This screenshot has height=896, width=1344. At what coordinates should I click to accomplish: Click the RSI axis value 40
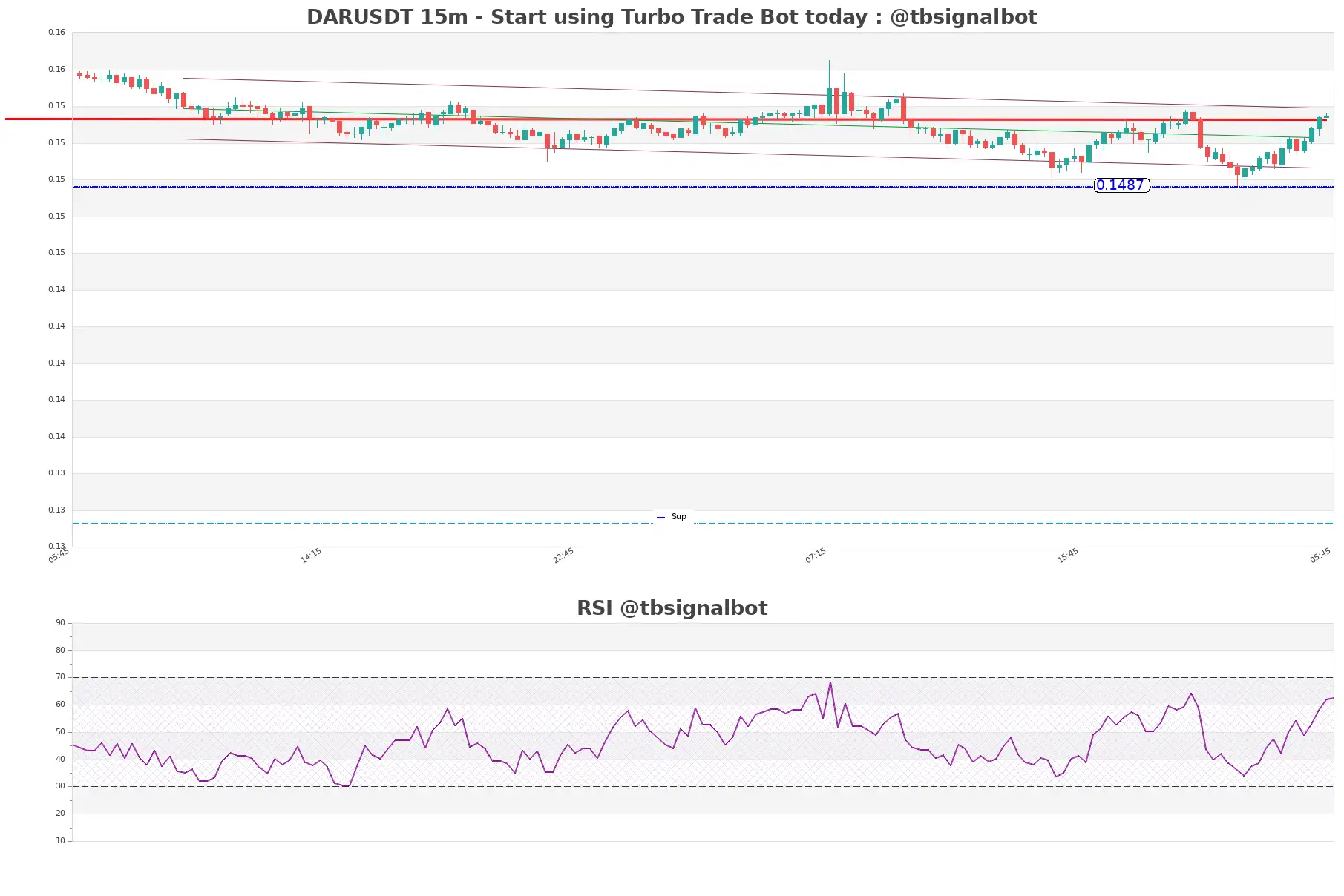pyautogui.click(x=60, y=760)
